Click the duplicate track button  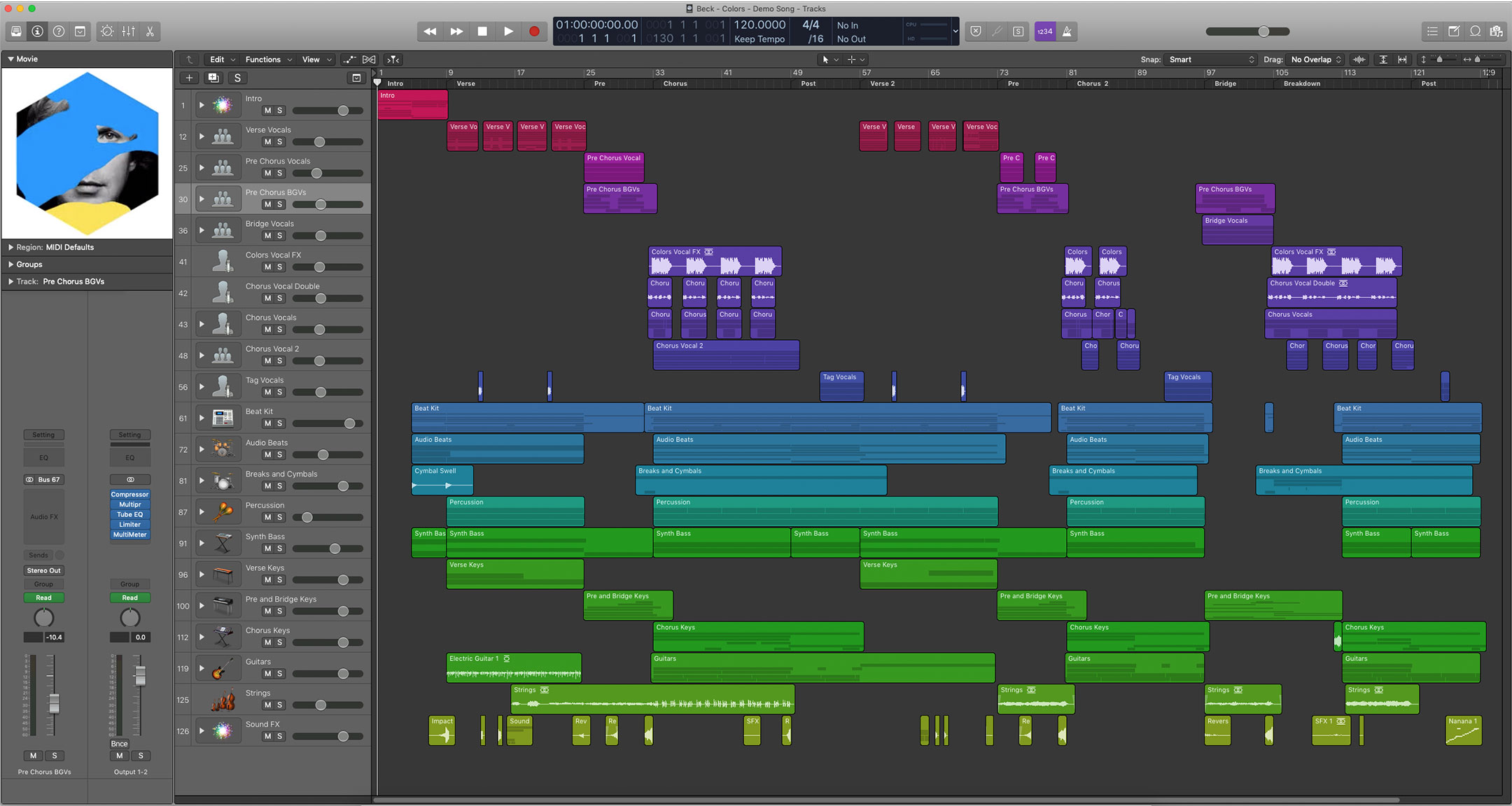(213, 78)
